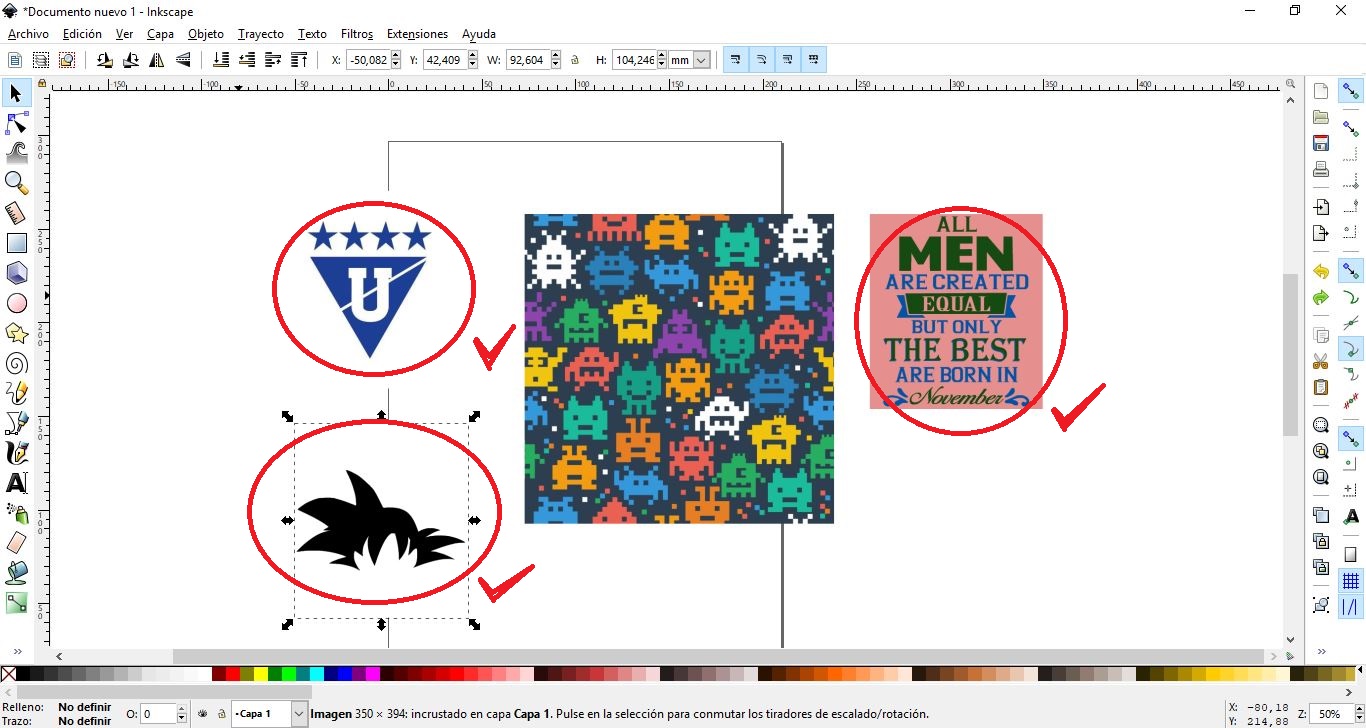
Task: Click the Cut scissors icon
Action: click(x=1321, y=361)
